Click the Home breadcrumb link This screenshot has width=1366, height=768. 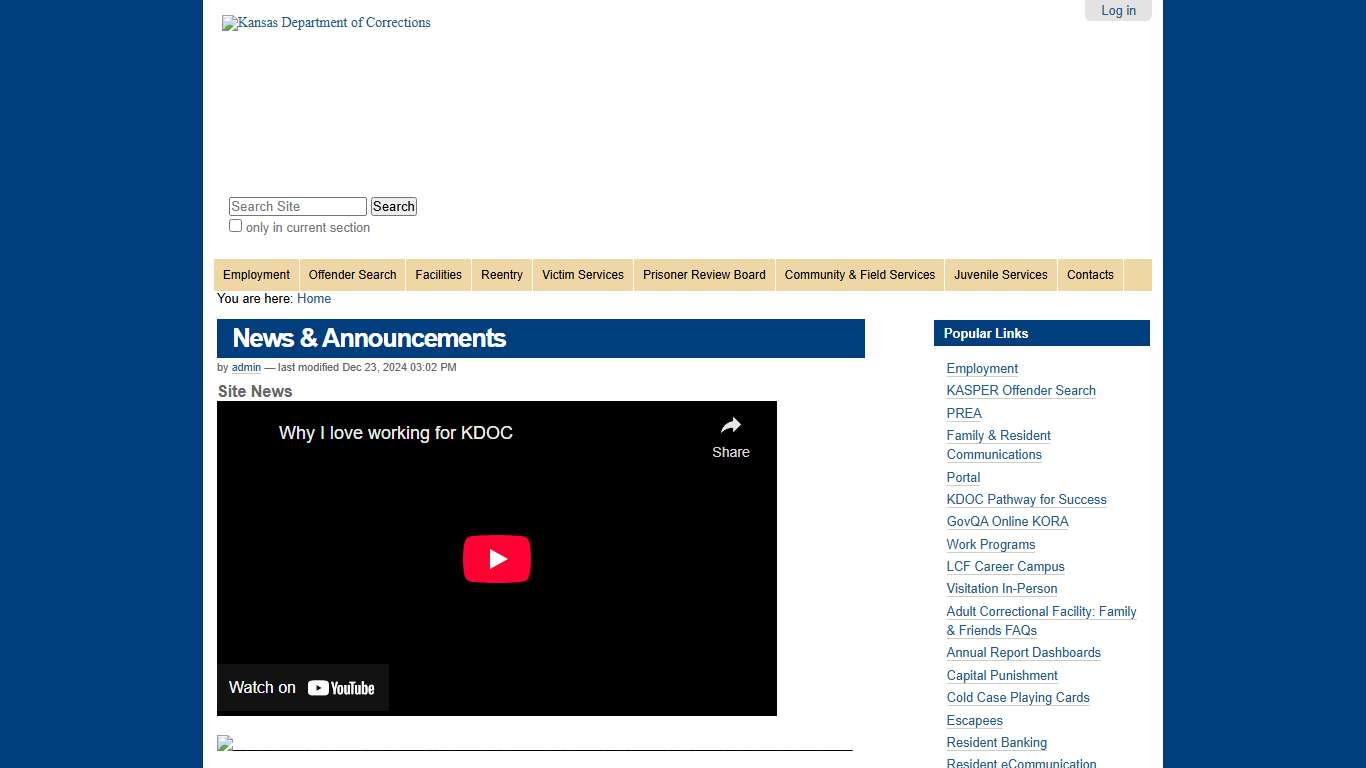click(x=314, y=299)
